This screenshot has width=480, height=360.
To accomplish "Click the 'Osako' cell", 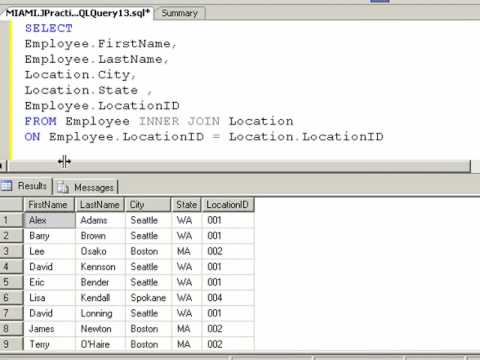I will click(x=100, y=251).
